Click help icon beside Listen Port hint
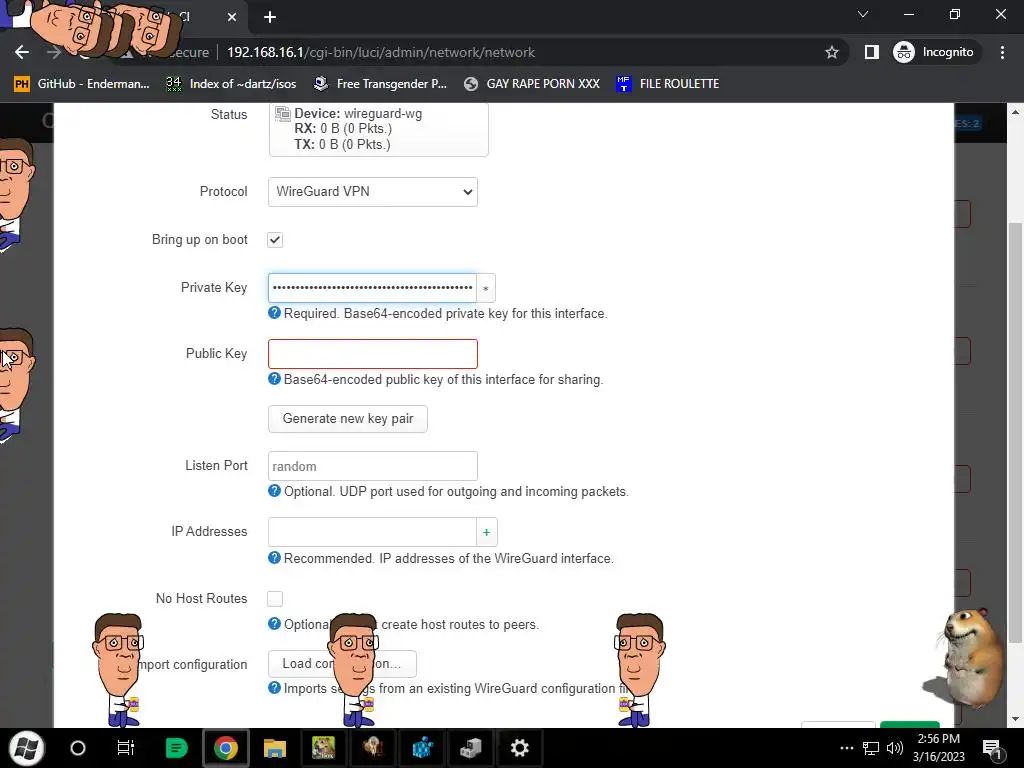Image resolution: width=1024 pixels, height=768 pixels. coord(274,491)
